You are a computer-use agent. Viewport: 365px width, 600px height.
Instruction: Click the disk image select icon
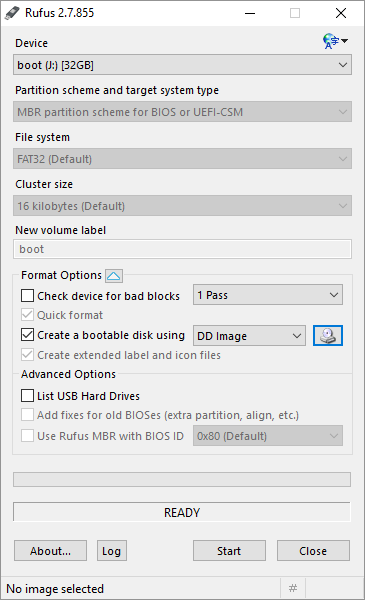click(x=328, y=336)
